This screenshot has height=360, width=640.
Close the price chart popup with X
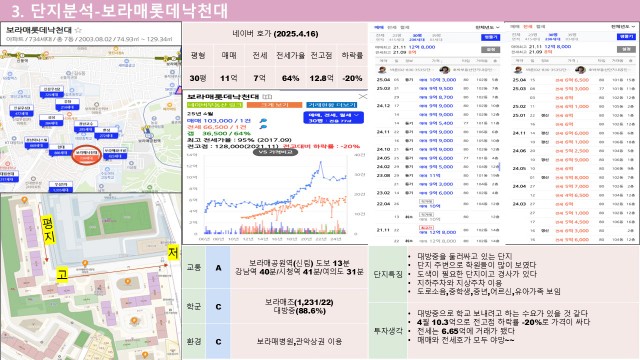pyautogui.click(x=362, y=97)
